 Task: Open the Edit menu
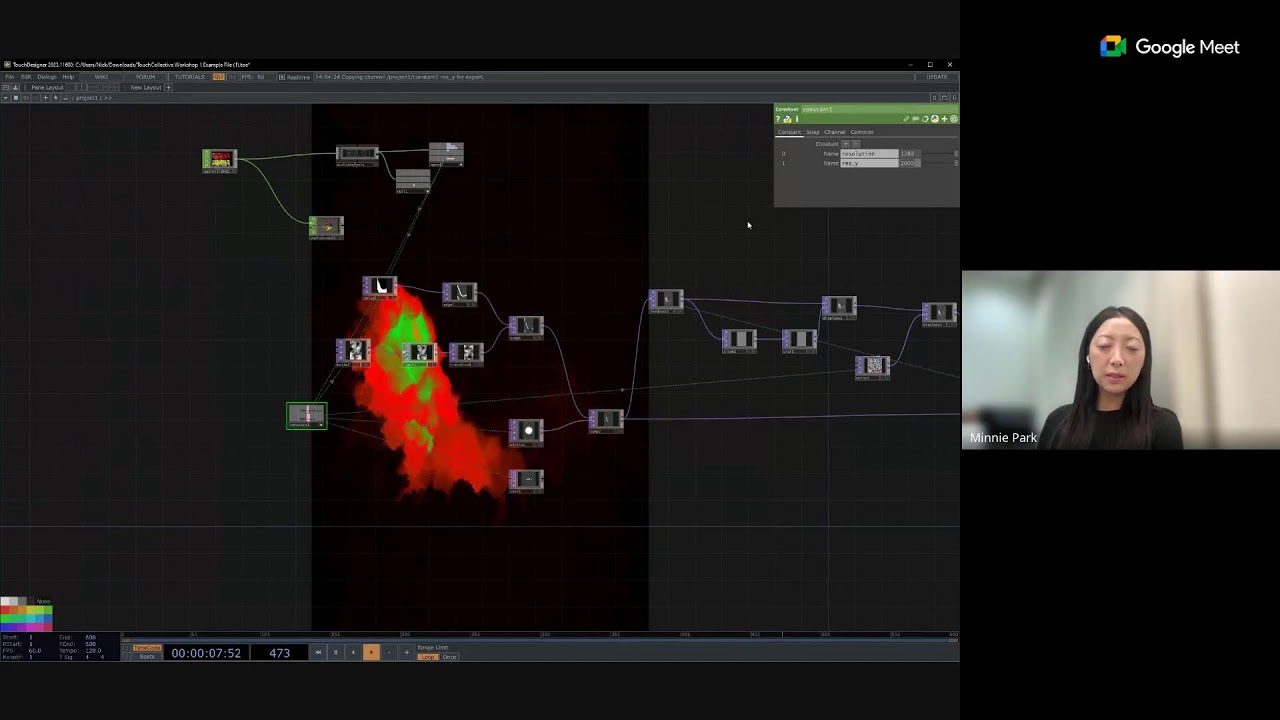pos(26,77)
